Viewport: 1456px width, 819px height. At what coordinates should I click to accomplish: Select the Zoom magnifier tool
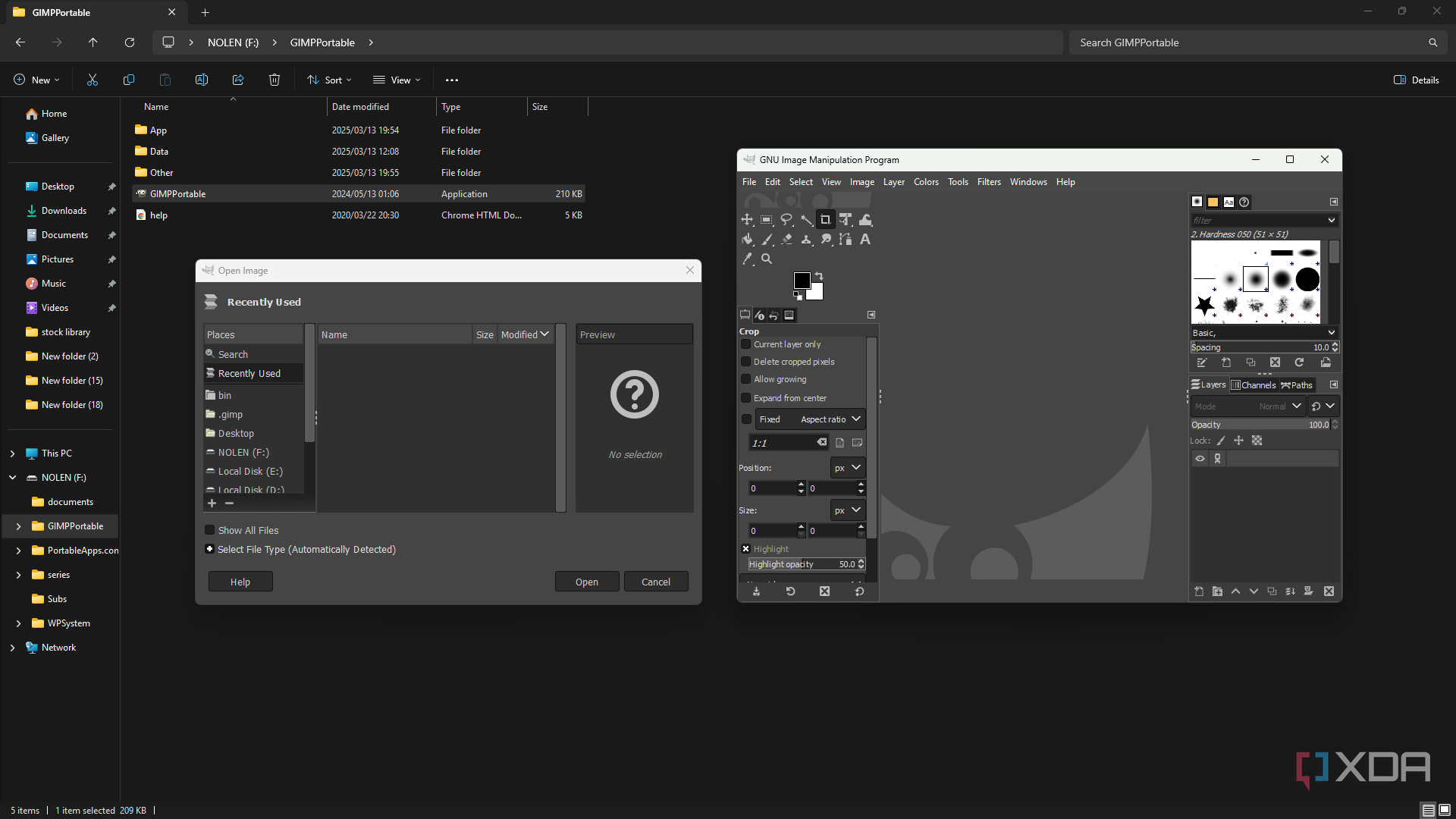point(767,259)
